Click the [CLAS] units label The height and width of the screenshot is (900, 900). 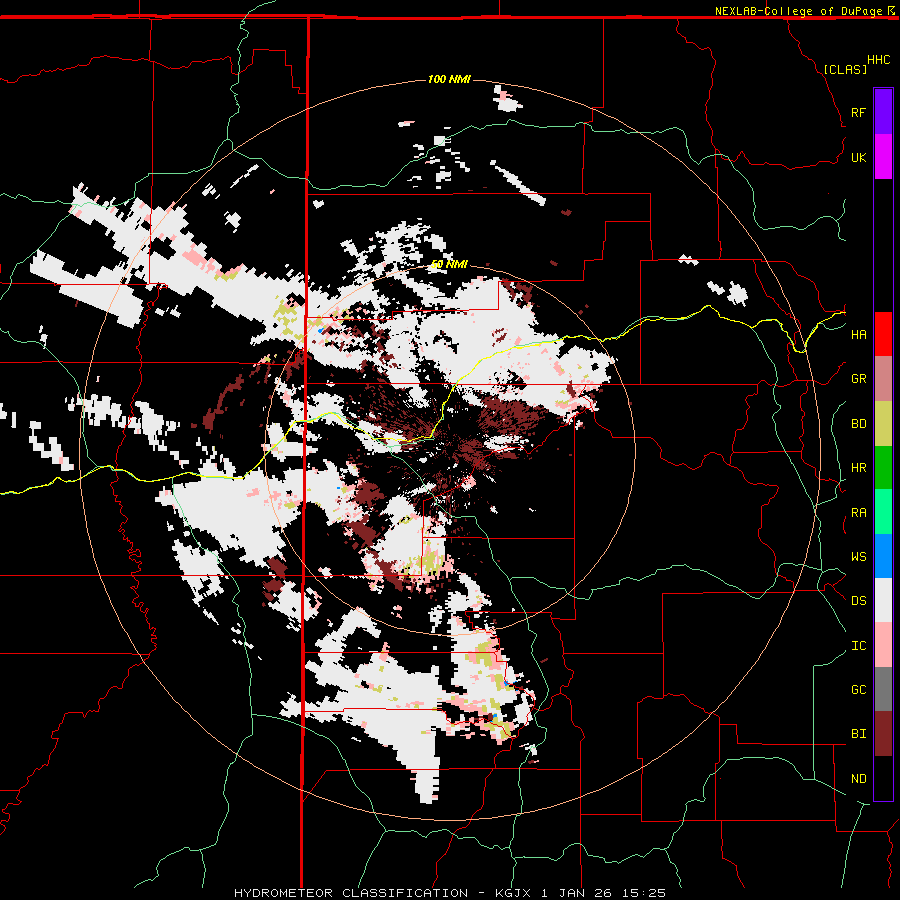(845, 69)
